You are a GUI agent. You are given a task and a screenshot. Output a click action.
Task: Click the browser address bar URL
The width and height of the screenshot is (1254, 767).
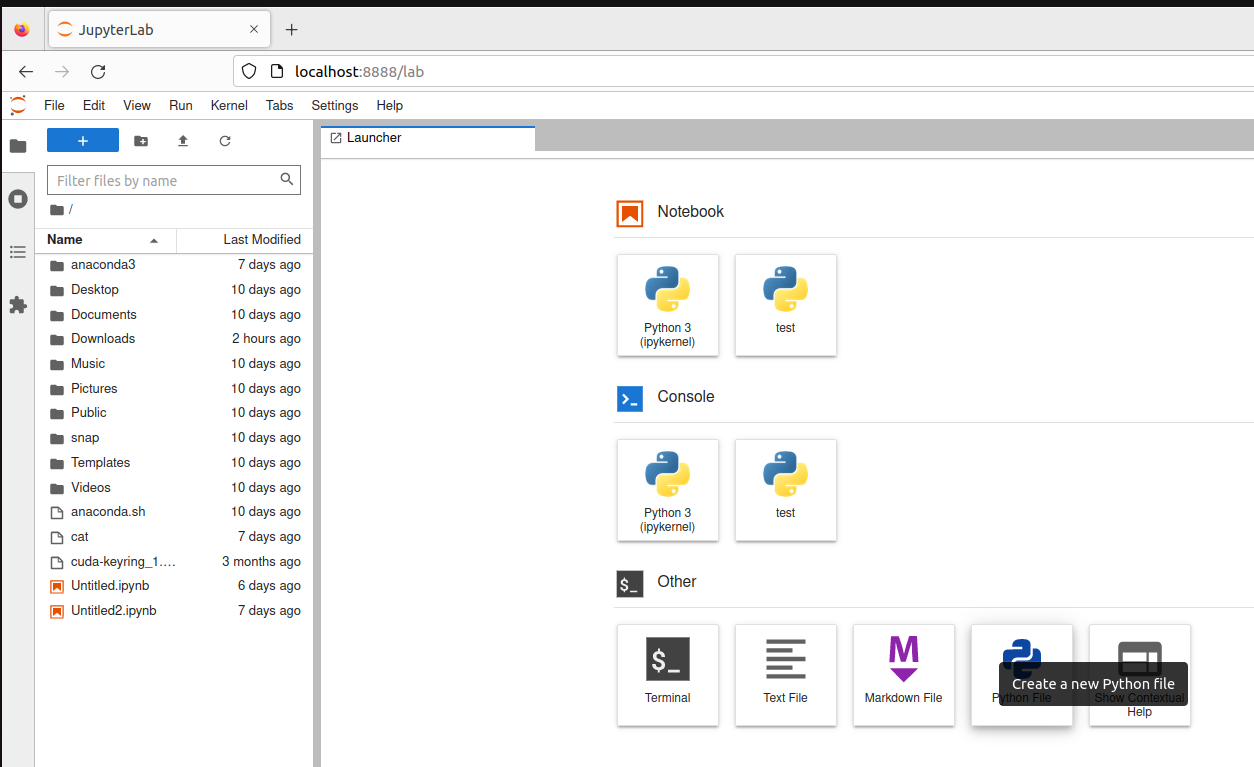click(x=359, y=72)
